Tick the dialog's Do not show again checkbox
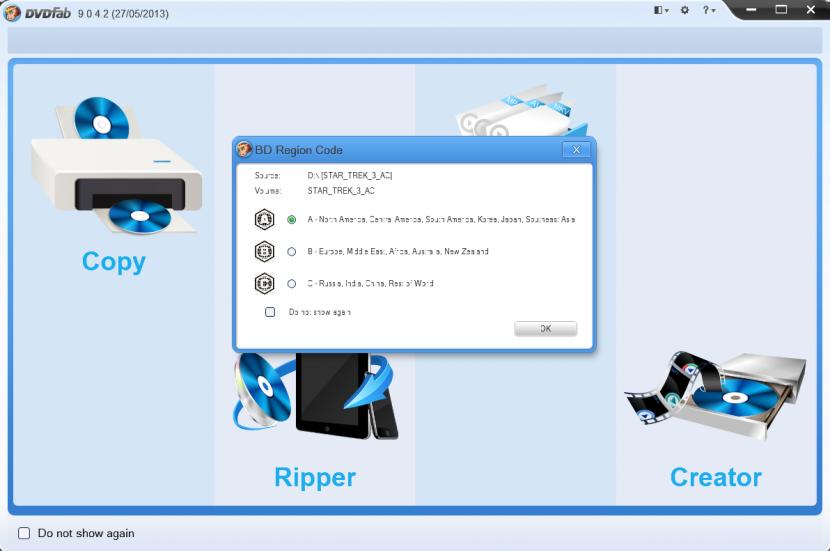The height and width of the screenshot is (551, 830). (x=270, y=312)
